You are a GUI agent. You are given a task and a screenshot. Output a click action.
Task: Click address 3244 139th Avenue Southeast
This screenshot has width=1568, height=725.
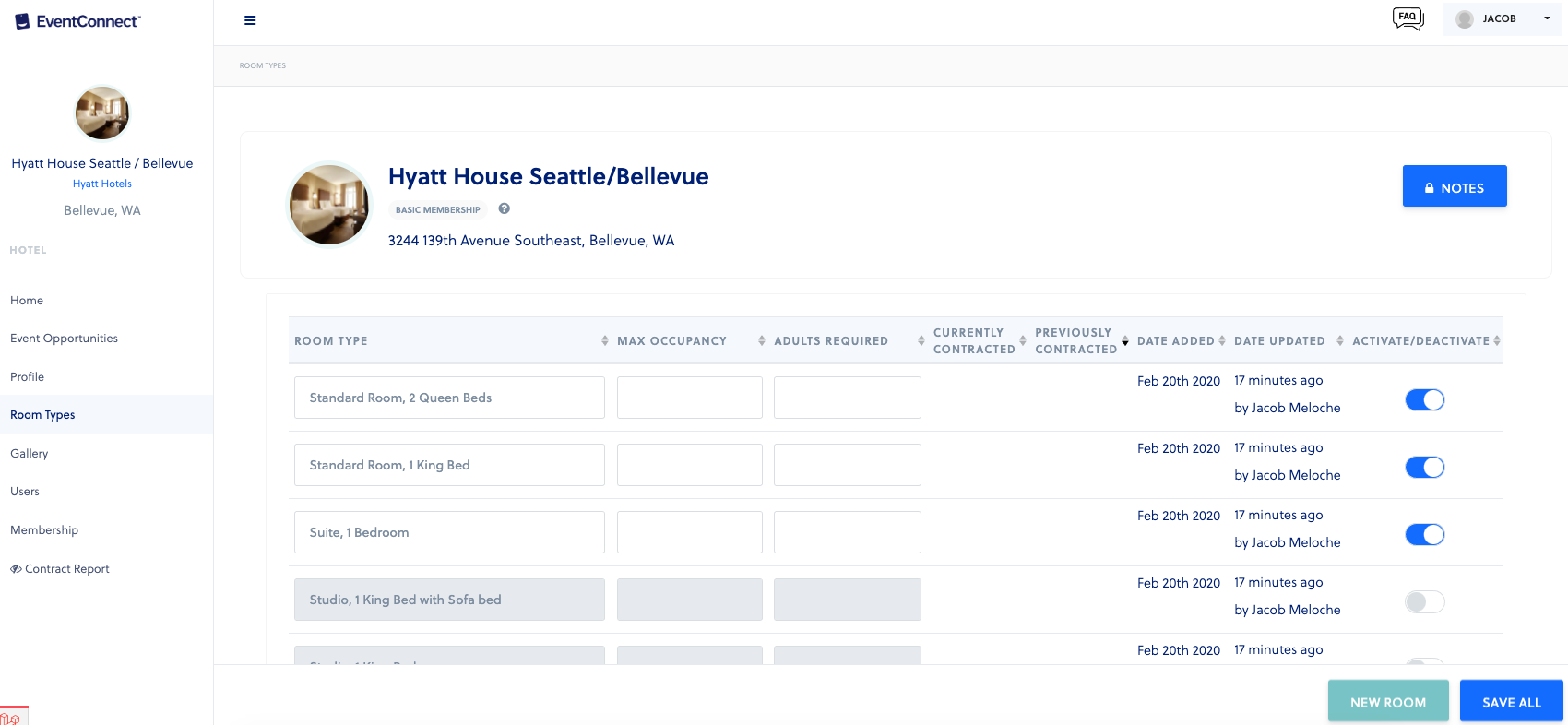click(x=531, y=241)
